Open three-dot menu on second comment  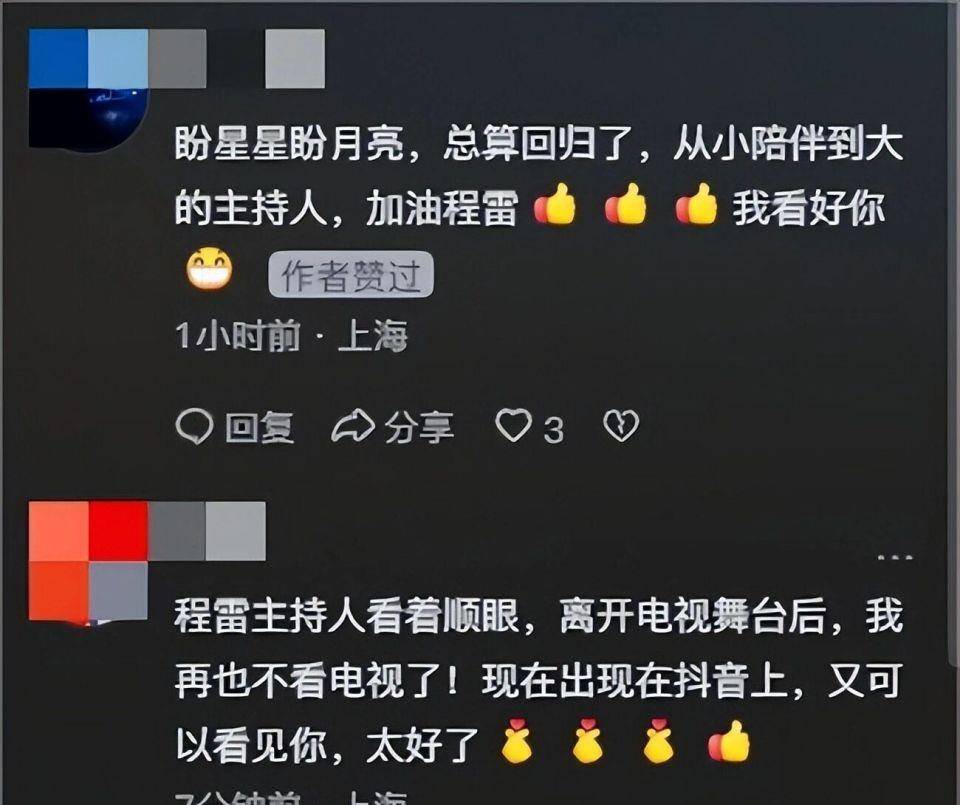tap(896, 558)
